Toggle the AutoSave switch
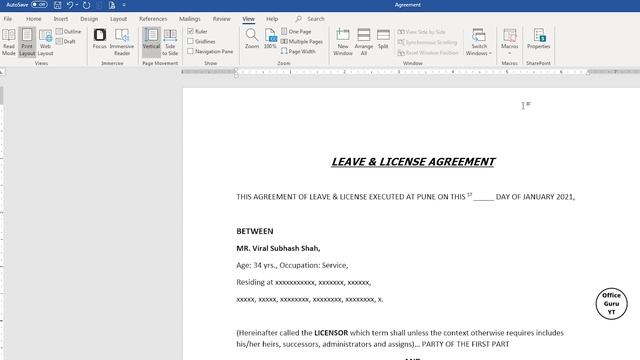 (39, 5)
